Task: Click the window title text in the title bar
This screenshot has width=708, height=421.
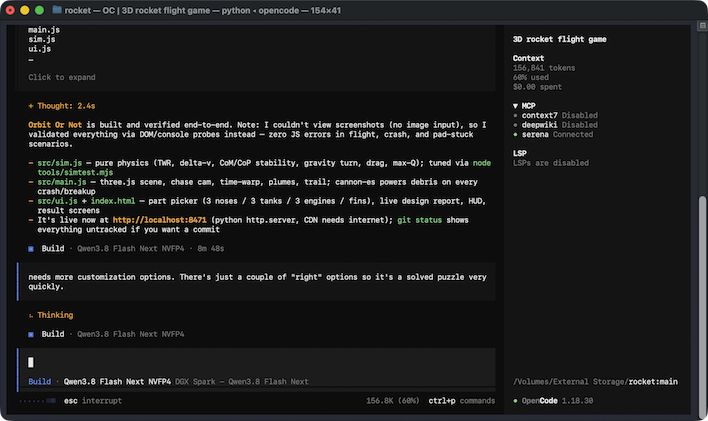Action: coord(203,10)
